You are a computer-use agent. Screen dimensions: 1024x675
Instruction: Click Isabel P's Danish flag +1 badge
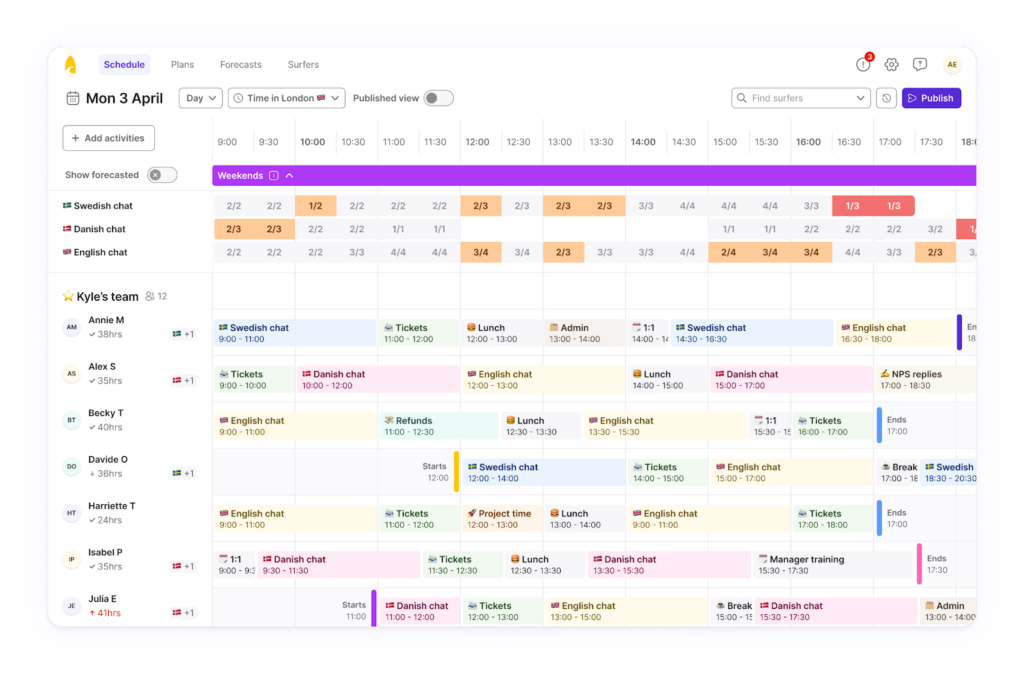[x=183, y=566]
